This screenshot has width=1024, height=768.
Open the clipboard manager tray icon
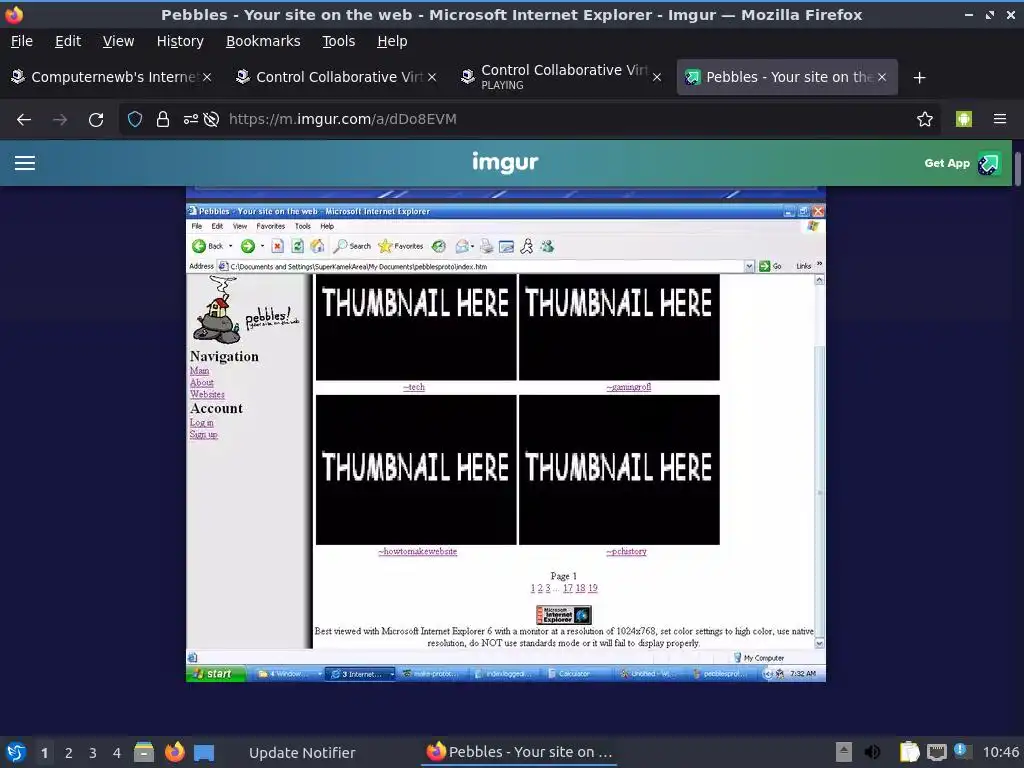tap(908, 752)
